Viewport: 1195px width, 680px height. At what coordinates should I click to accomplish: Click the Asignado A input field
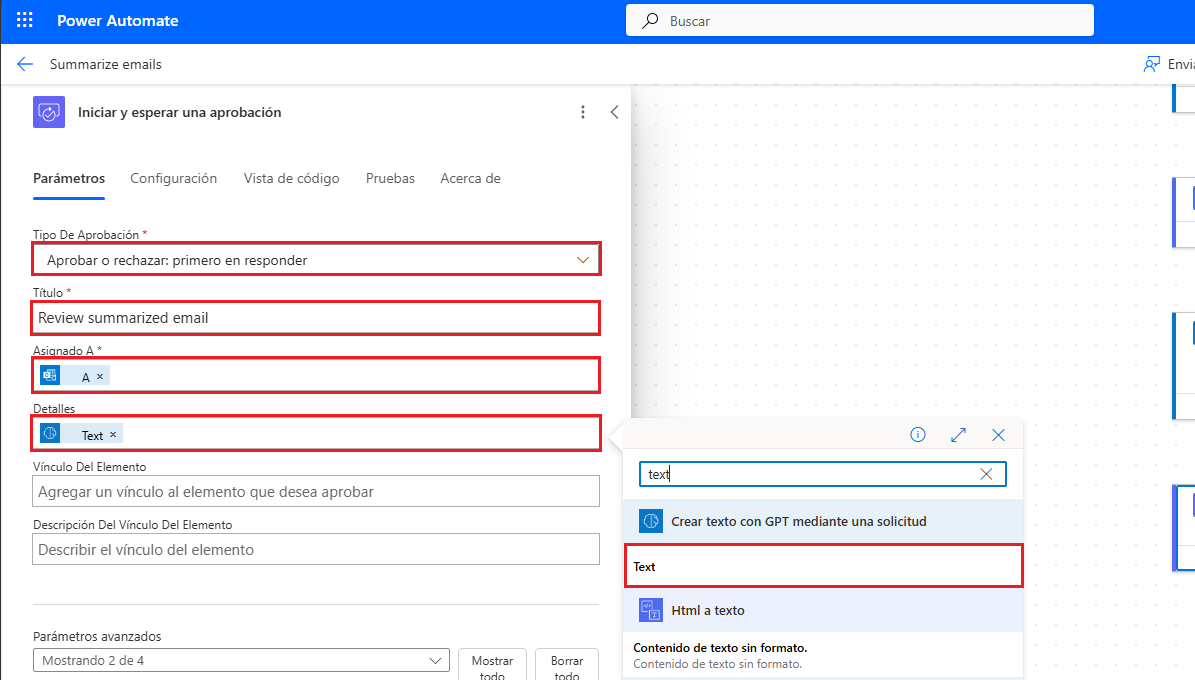(x=316, y=376)
